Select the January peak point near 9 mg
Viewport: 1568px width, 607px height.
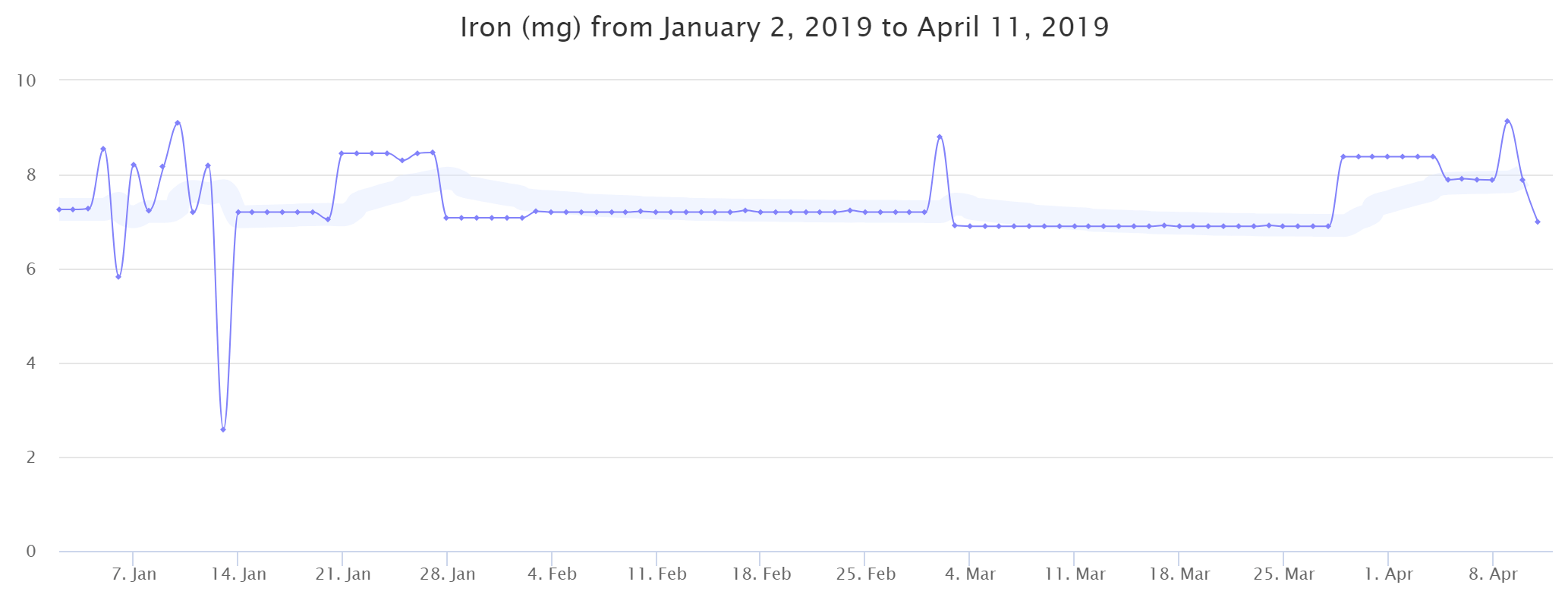178,123
